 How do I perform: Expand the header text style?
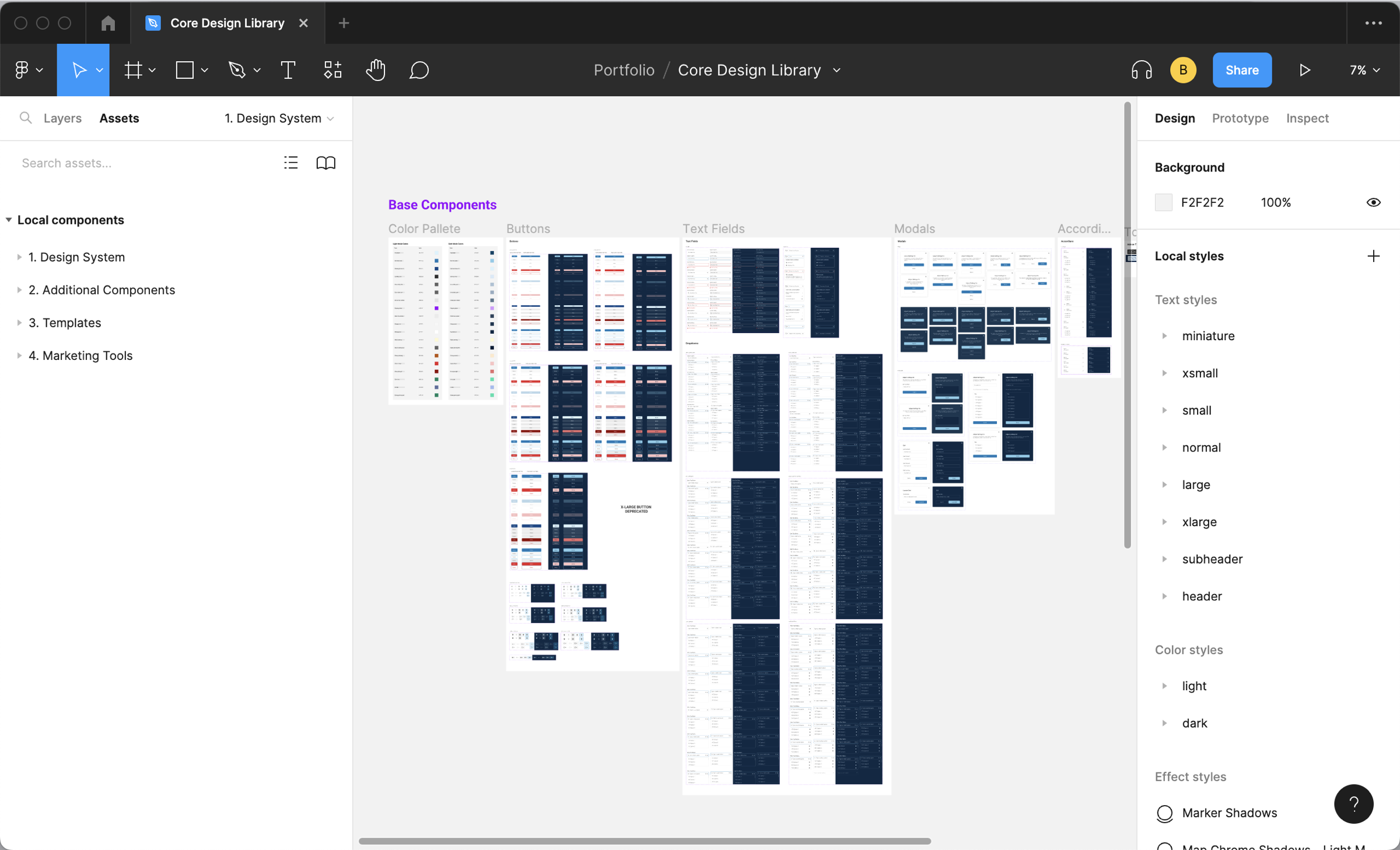click(x=1164, y=596)
